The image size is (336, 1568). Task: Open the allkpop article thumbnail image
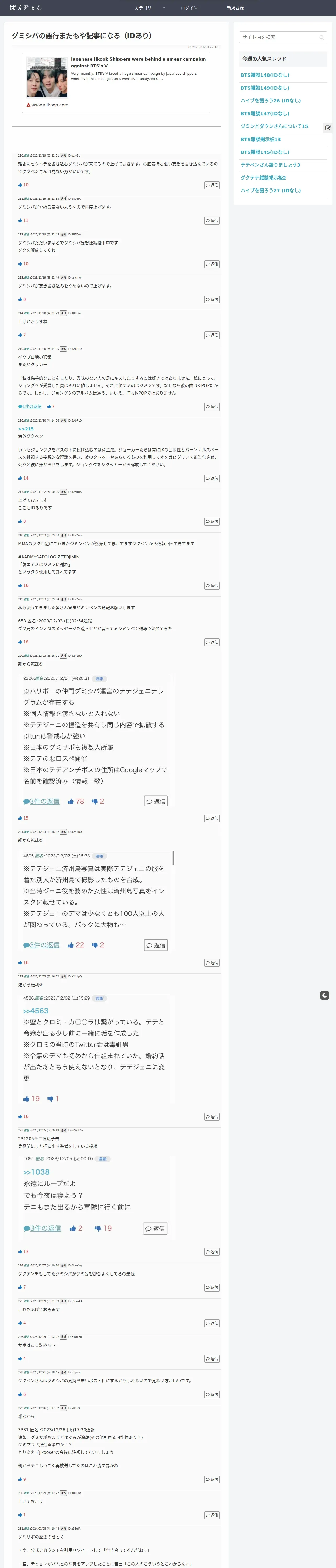(x=47, y=77)
